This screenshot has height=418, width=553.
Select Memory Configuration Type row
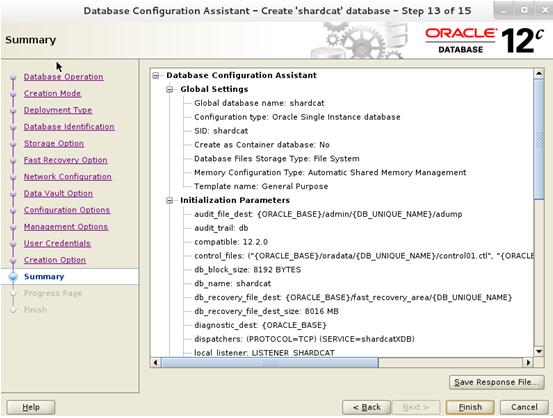click(330, 172)
